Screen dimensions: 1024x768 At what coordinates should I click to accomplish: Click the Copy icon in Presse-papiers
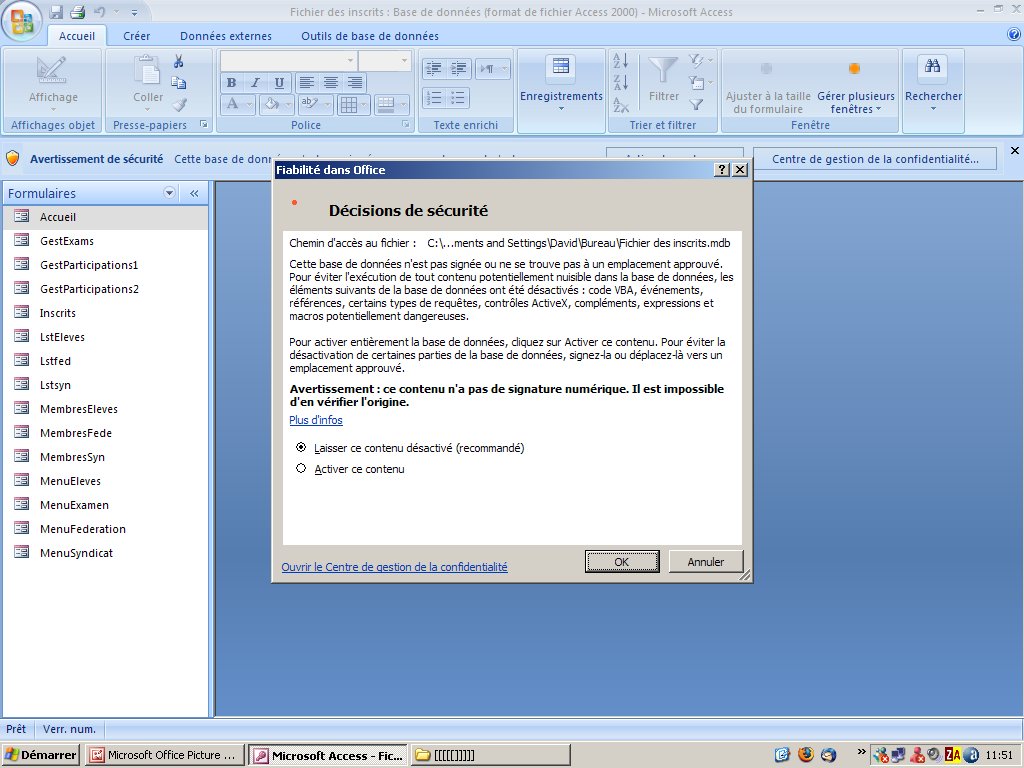(x=178, y=83)
